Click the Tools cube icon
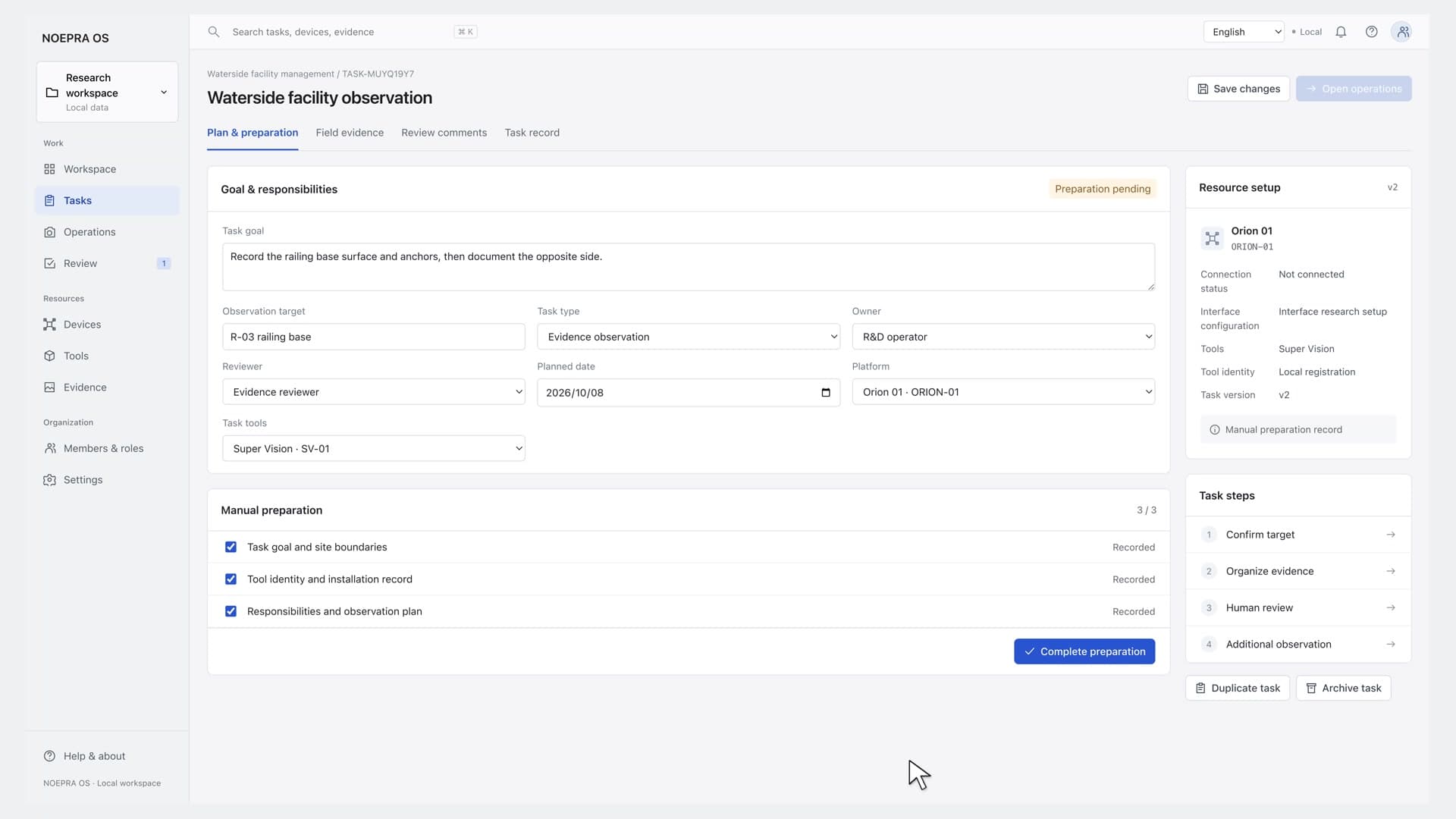This screenshot has width=1456, height=819. pos(49,356)
